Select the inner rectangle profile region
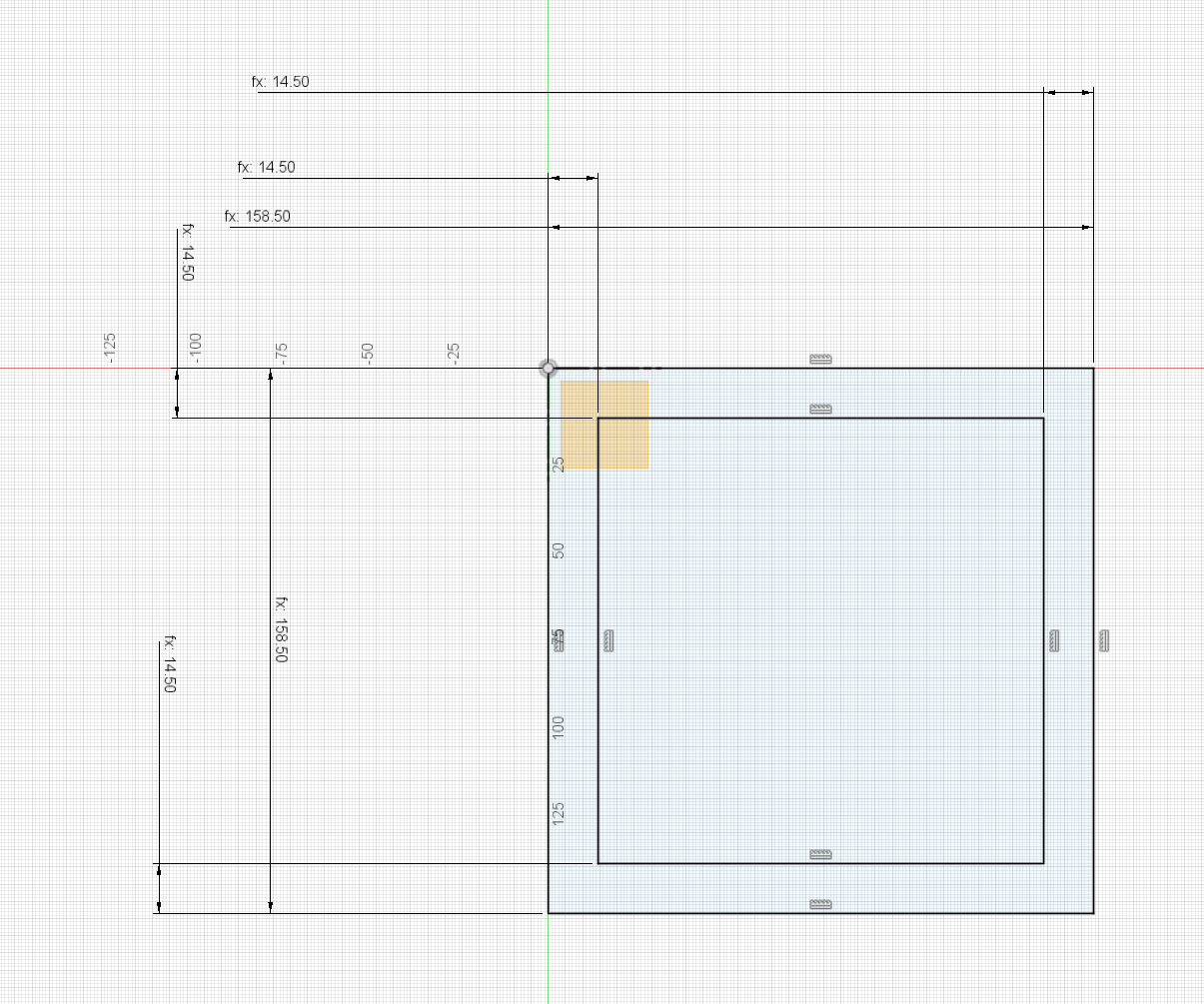Viewport: 1204px width, 1004px height. 820,640
